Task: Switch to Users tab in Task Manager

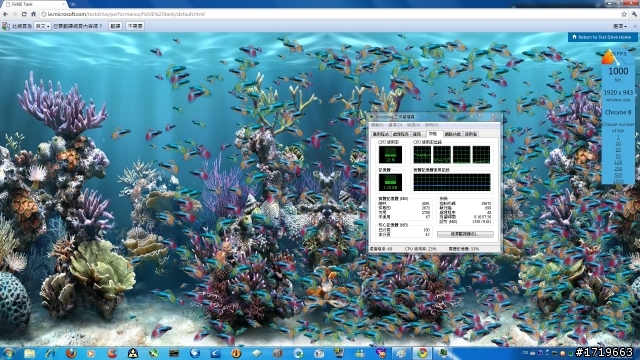Action: click(x=471, y=134)
